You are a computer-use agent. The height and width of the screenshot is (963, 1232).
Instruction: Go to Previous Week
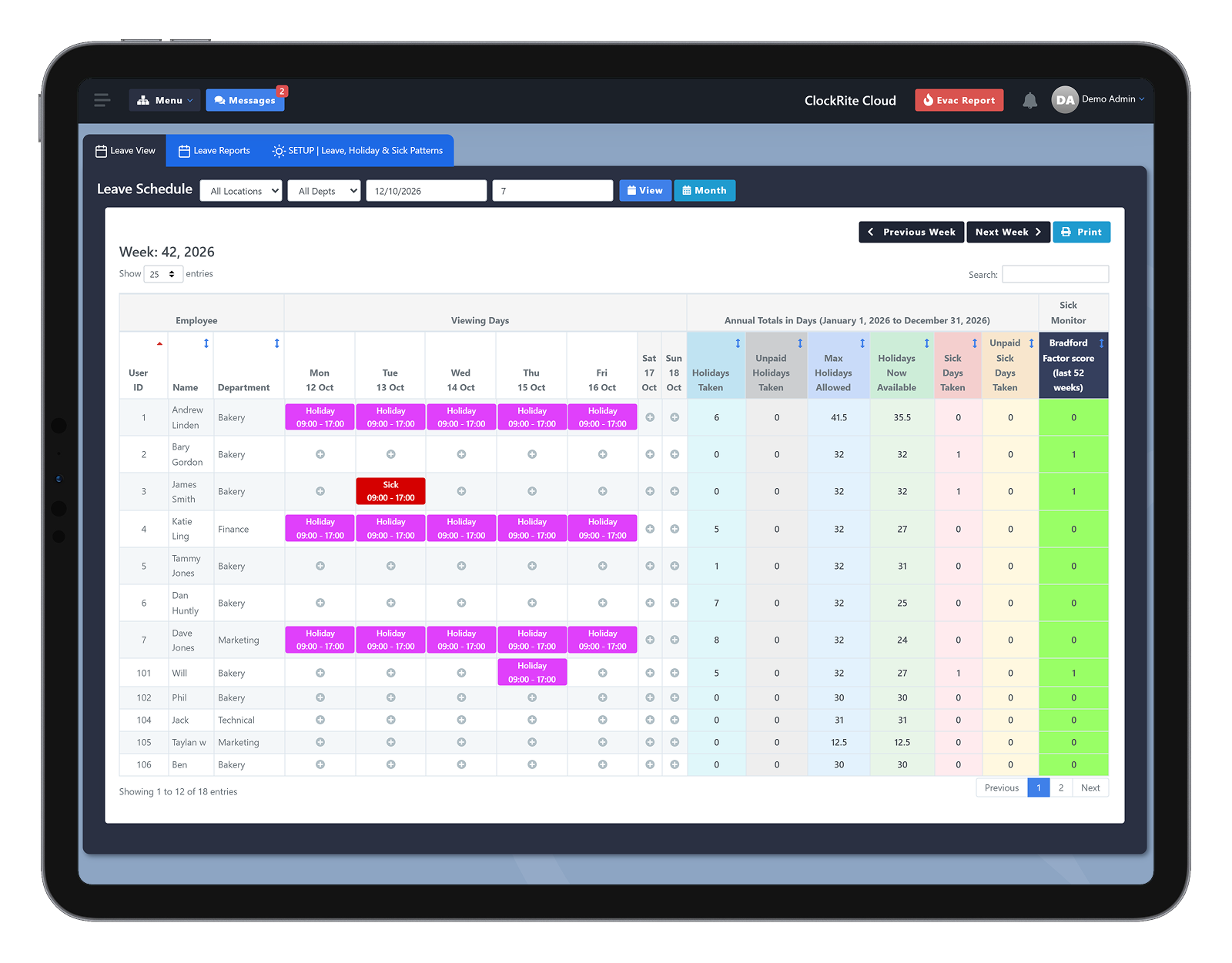[912, 232]
